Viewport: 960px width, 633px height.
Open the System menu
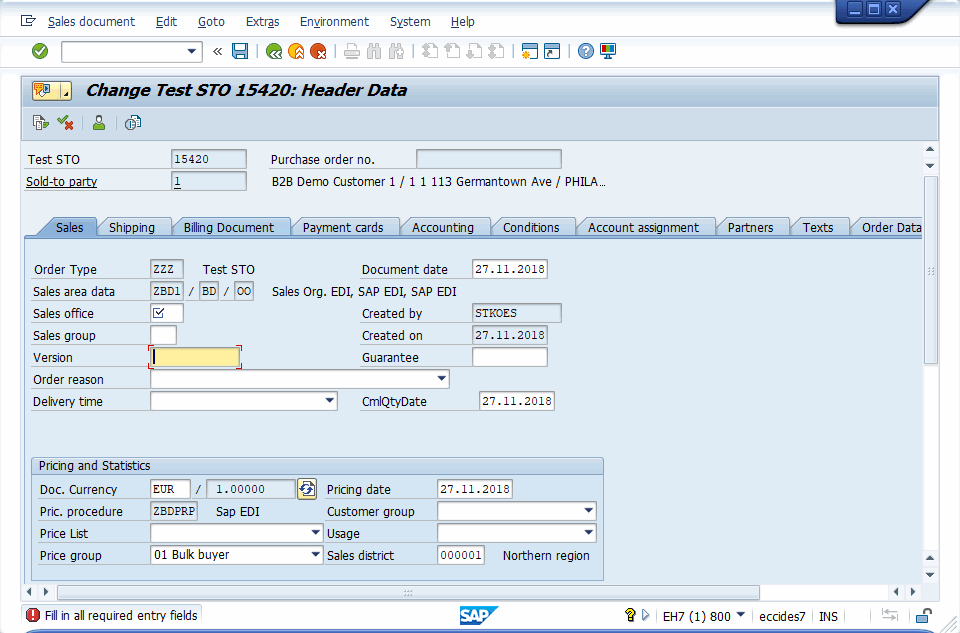tap(410, 21)
